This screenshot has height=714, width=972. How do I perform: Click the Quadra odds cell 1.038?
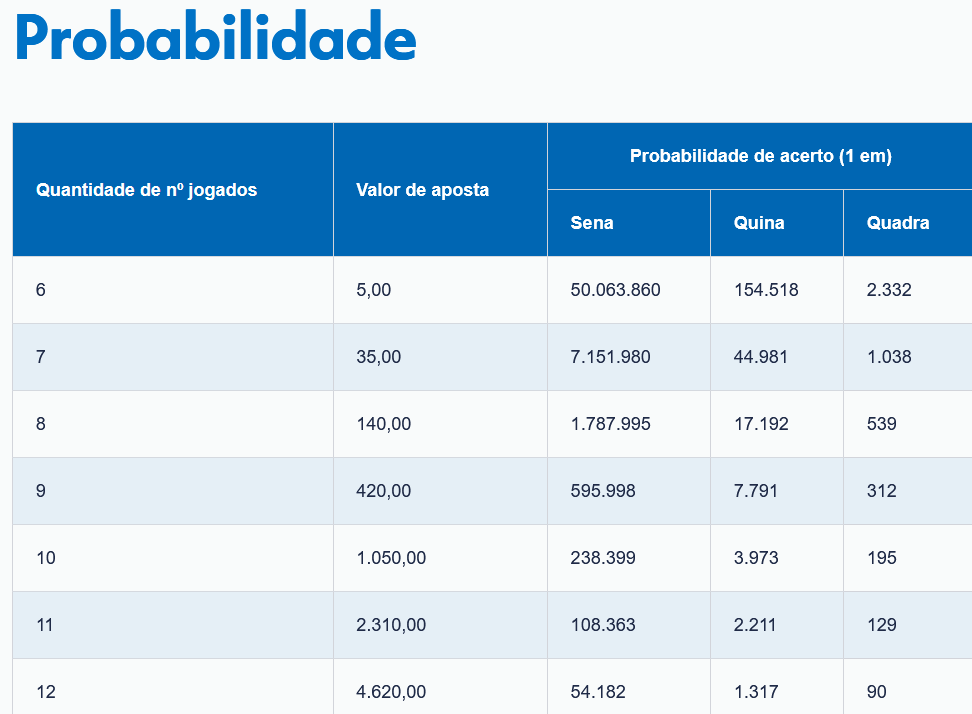(889, 357)
